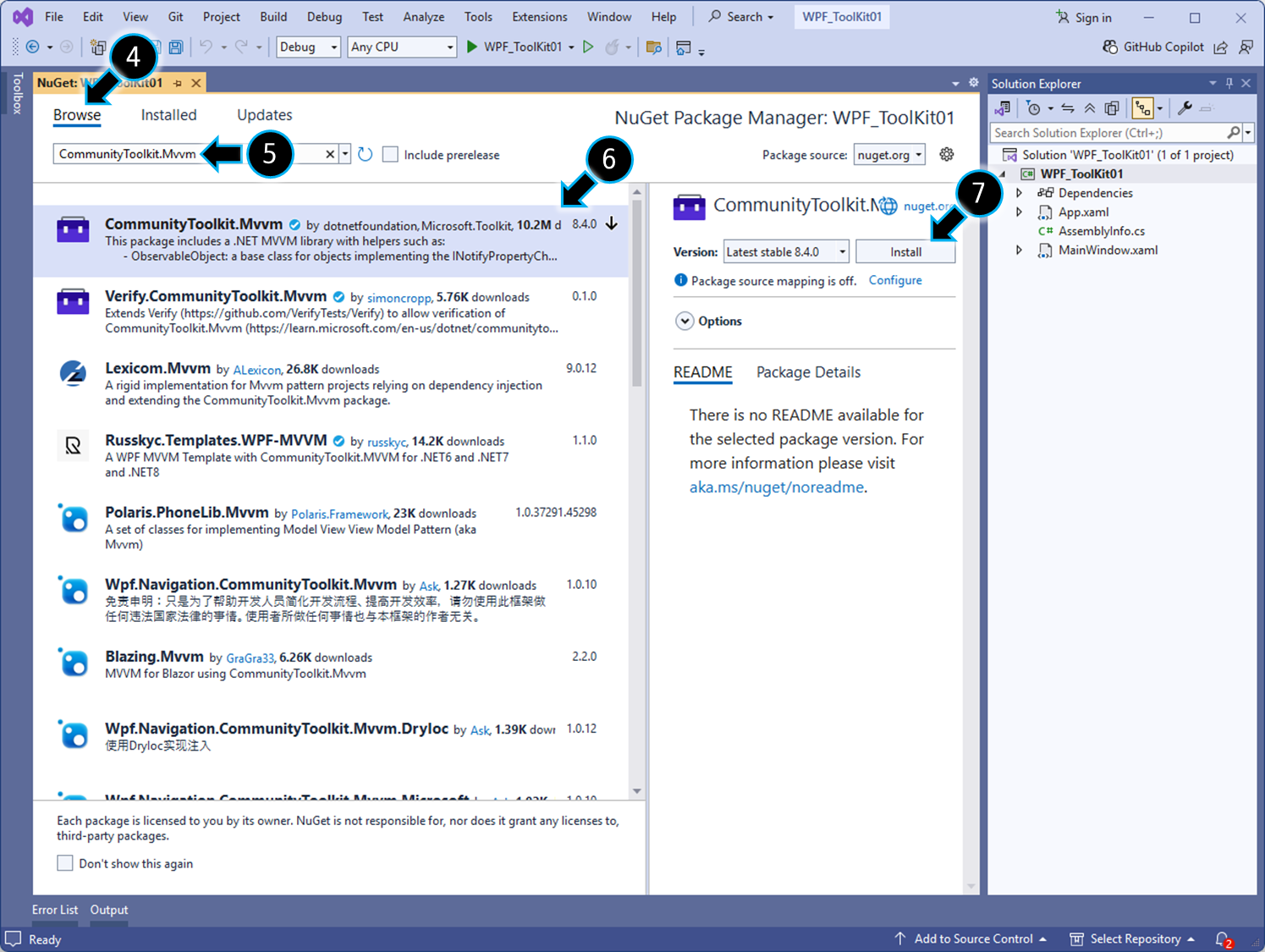Select AssemblyInfo.cs in Solution Explorer
Viewport: 1265px width, 952px height.
(x=1101, y=231)
